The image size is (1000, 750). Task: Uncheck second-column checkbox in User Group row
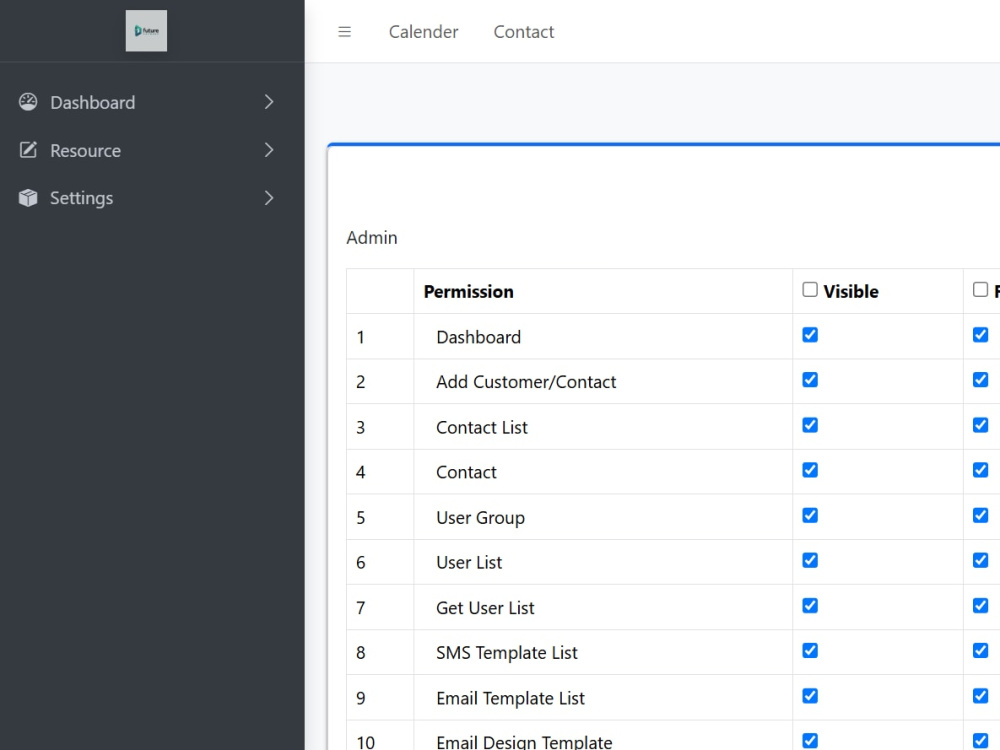(980, 515)
